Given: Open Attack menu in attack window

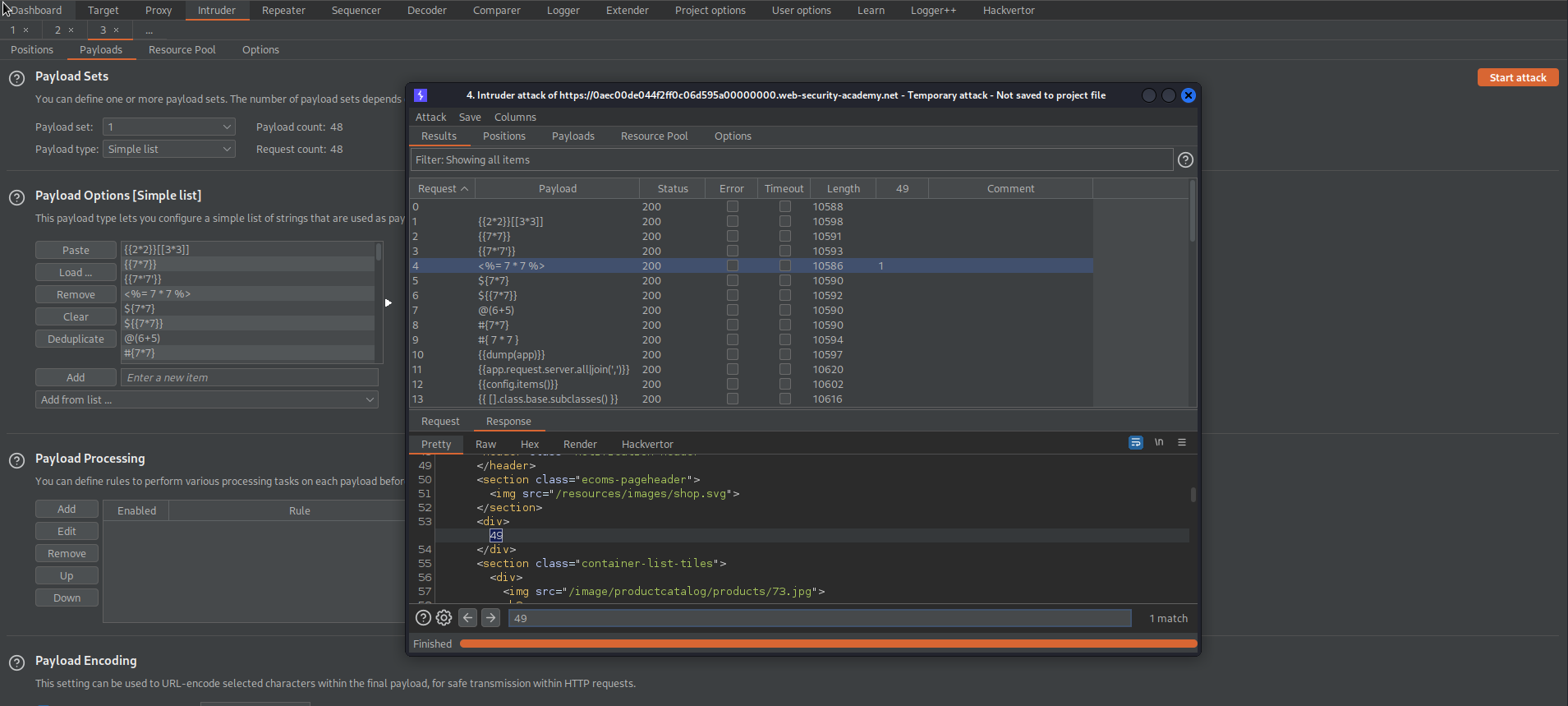Looking at the screenshot, I should [x=430, y=118].
